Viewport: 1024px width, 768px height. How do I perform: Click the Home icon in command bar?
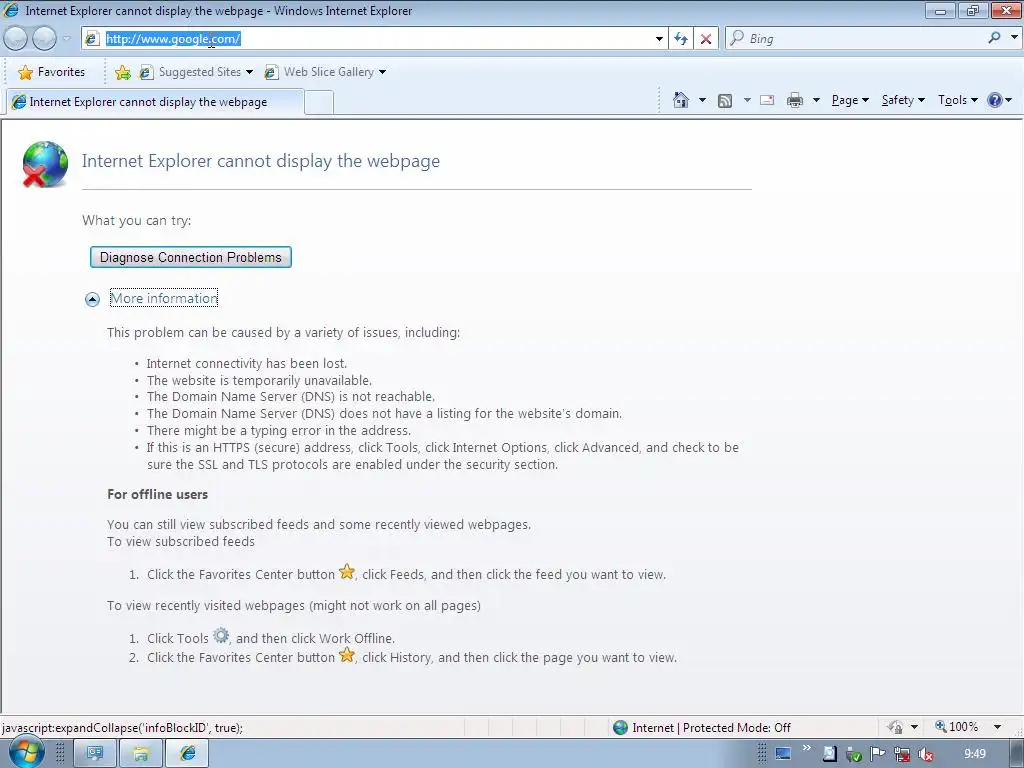680,100
